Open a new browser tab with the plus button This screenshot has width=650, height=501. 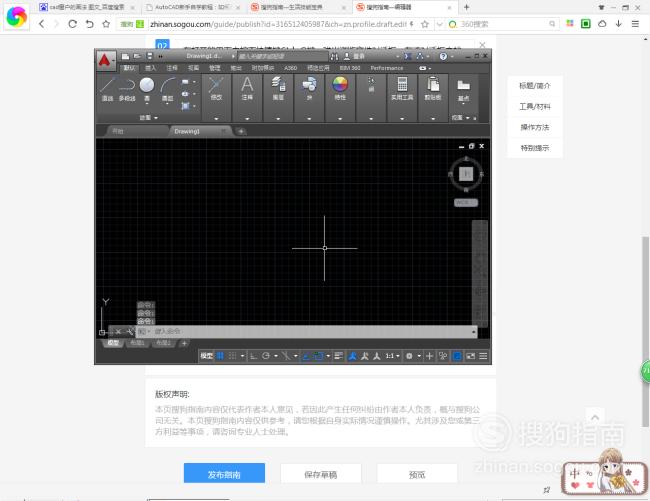(x=466, y=7)
